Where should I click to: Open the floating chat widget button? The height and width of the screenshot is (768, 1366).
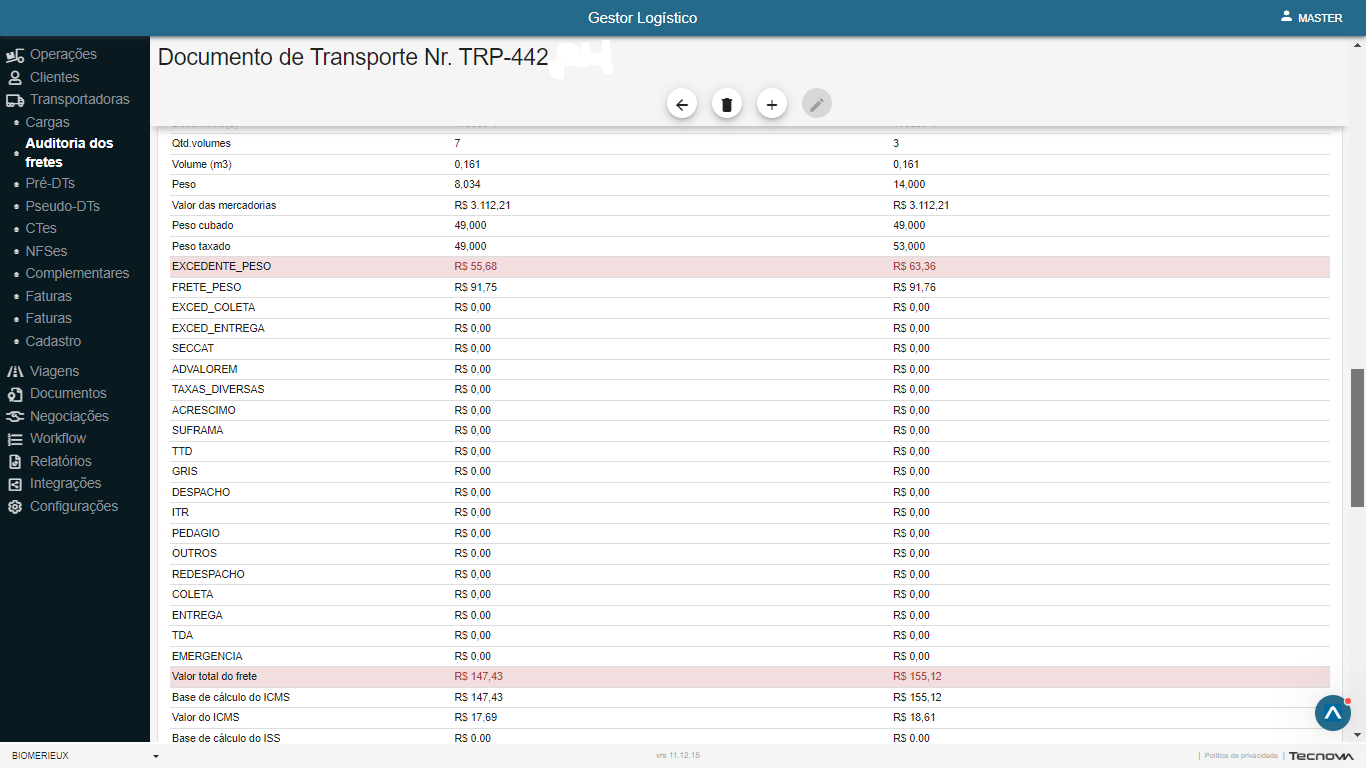(x=1333, y=713)
